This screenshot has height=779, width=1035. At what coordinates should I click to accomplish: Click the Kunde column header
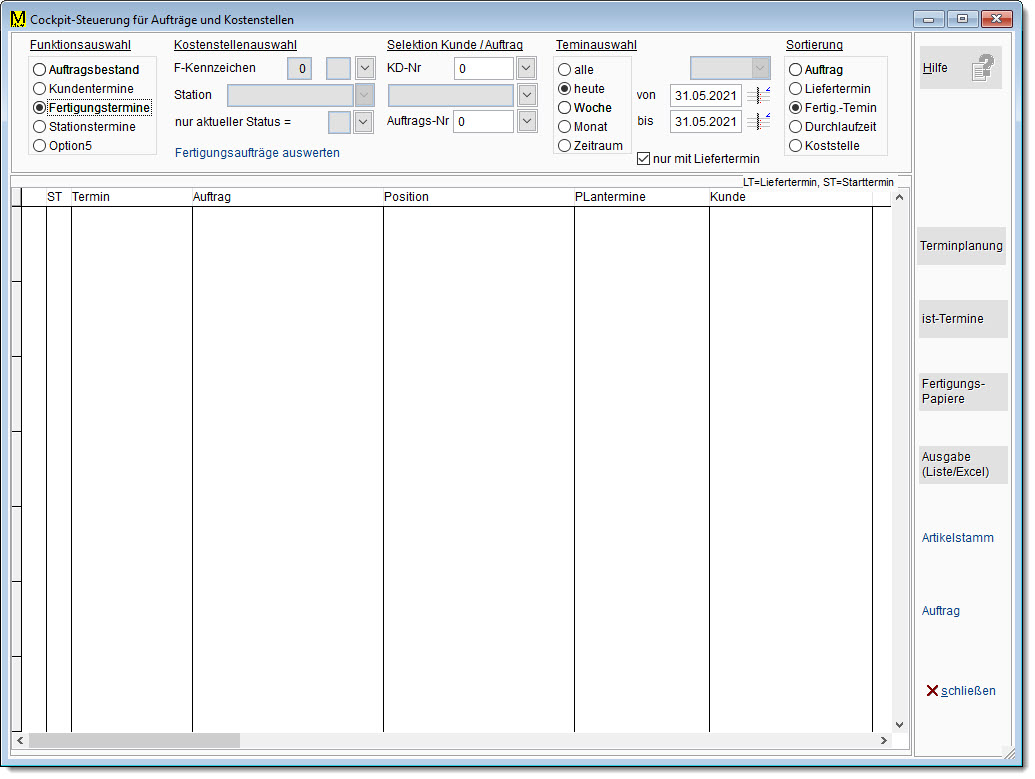pyautogui.click(x=790, y=197)
